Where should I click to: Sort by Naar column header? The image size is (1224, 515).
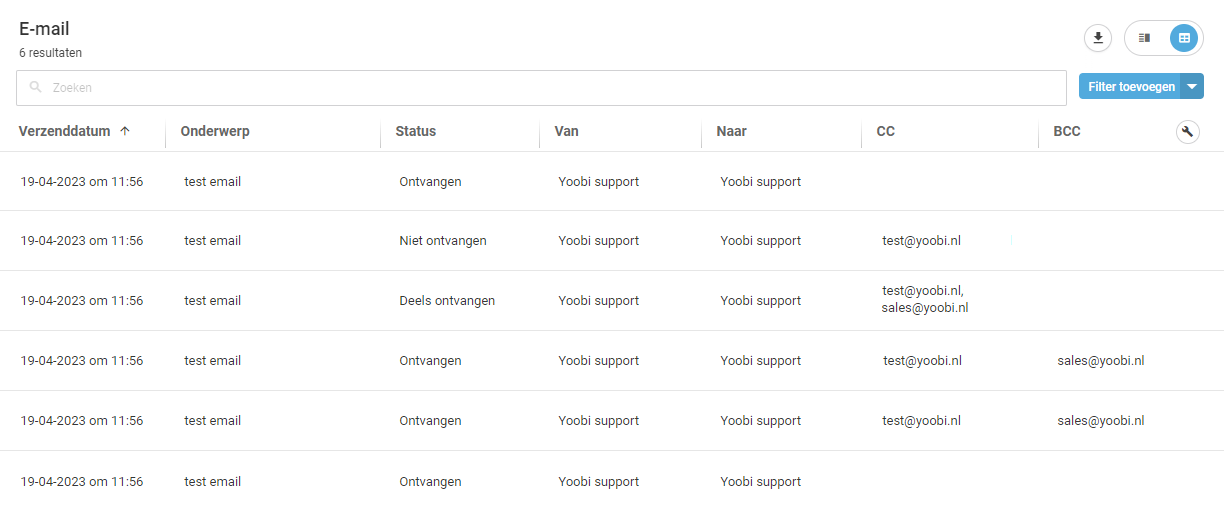pos(732,131)
